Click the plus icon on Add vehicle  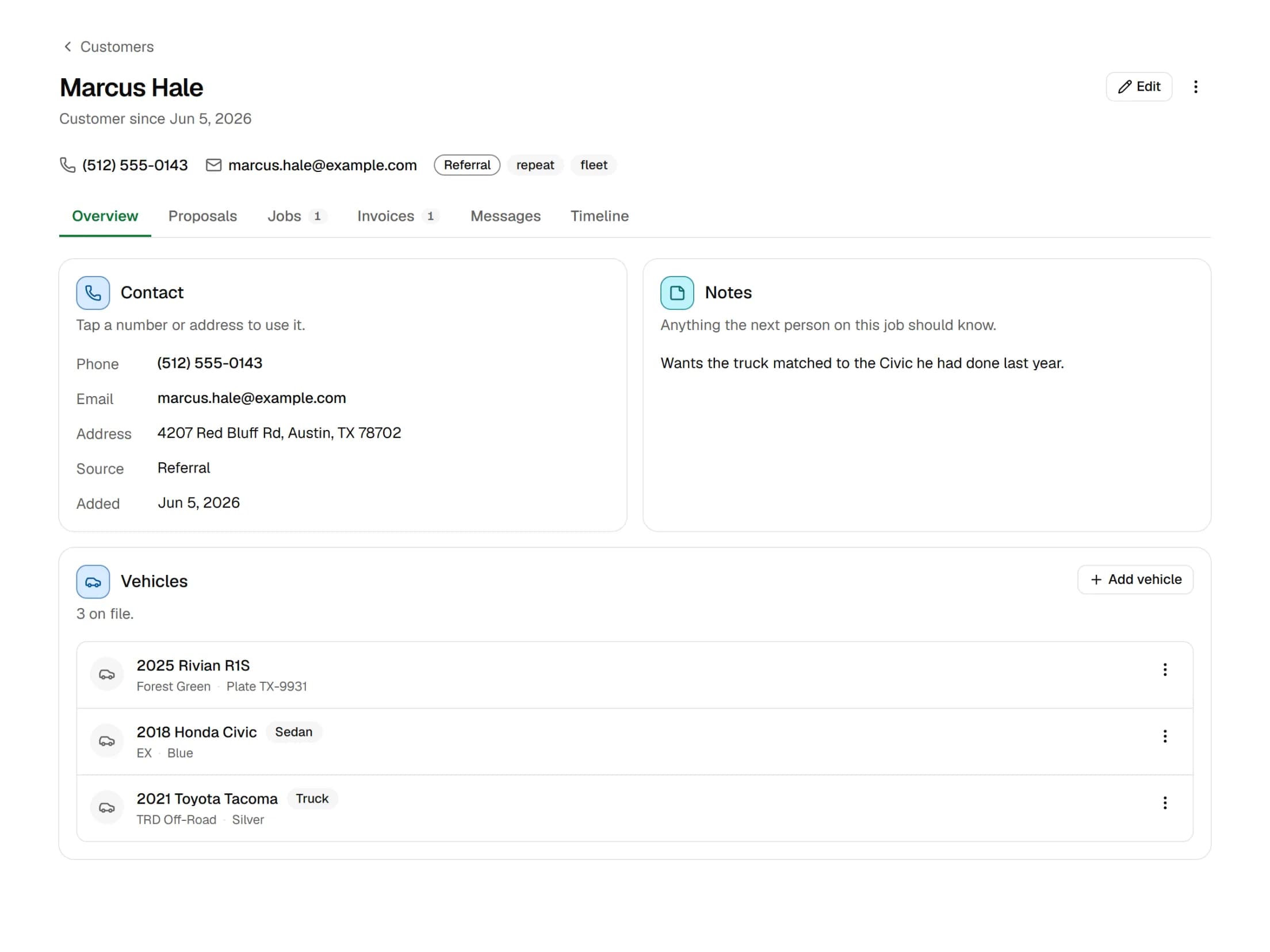click(x=1096, y=579)
